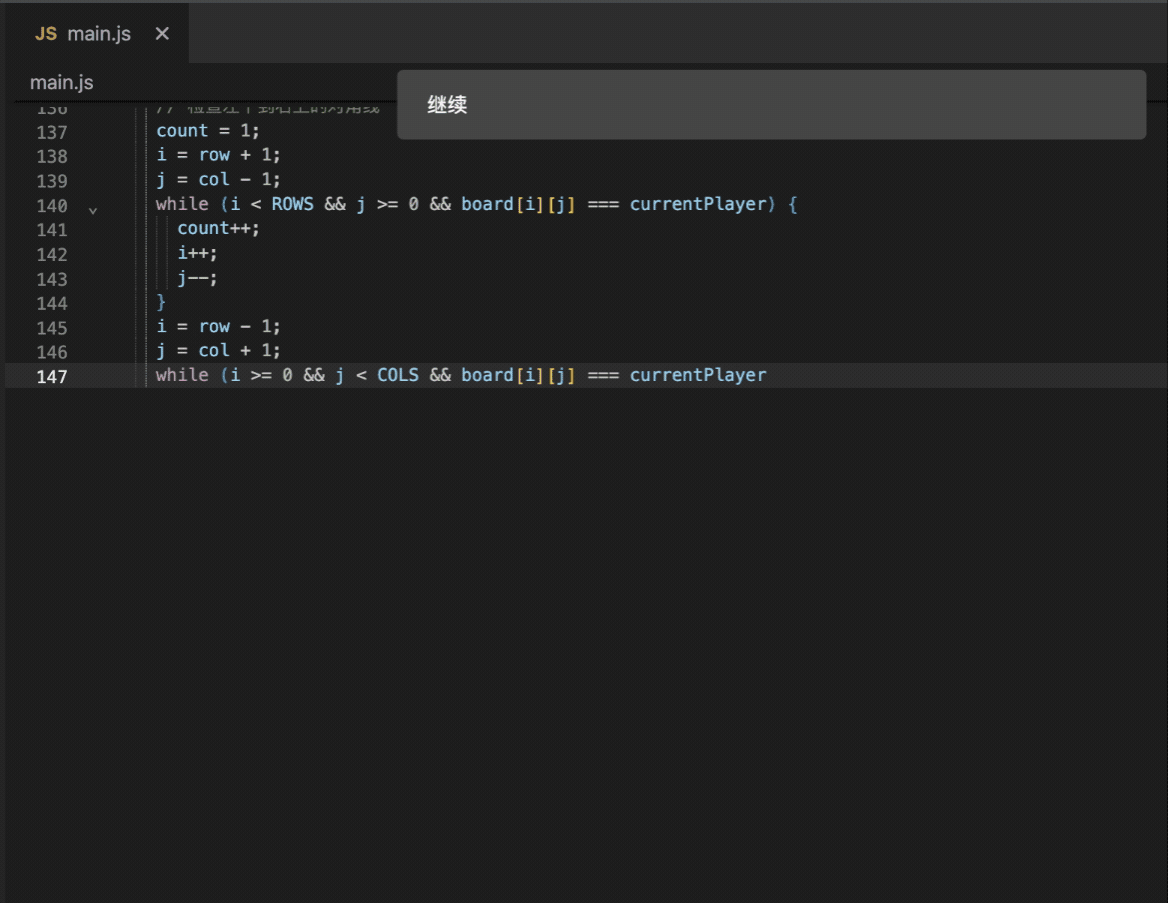This screenshot has width=1168, height=903.
Task: Click board[i][j] on line 147
Action: (x=518, y=375)
